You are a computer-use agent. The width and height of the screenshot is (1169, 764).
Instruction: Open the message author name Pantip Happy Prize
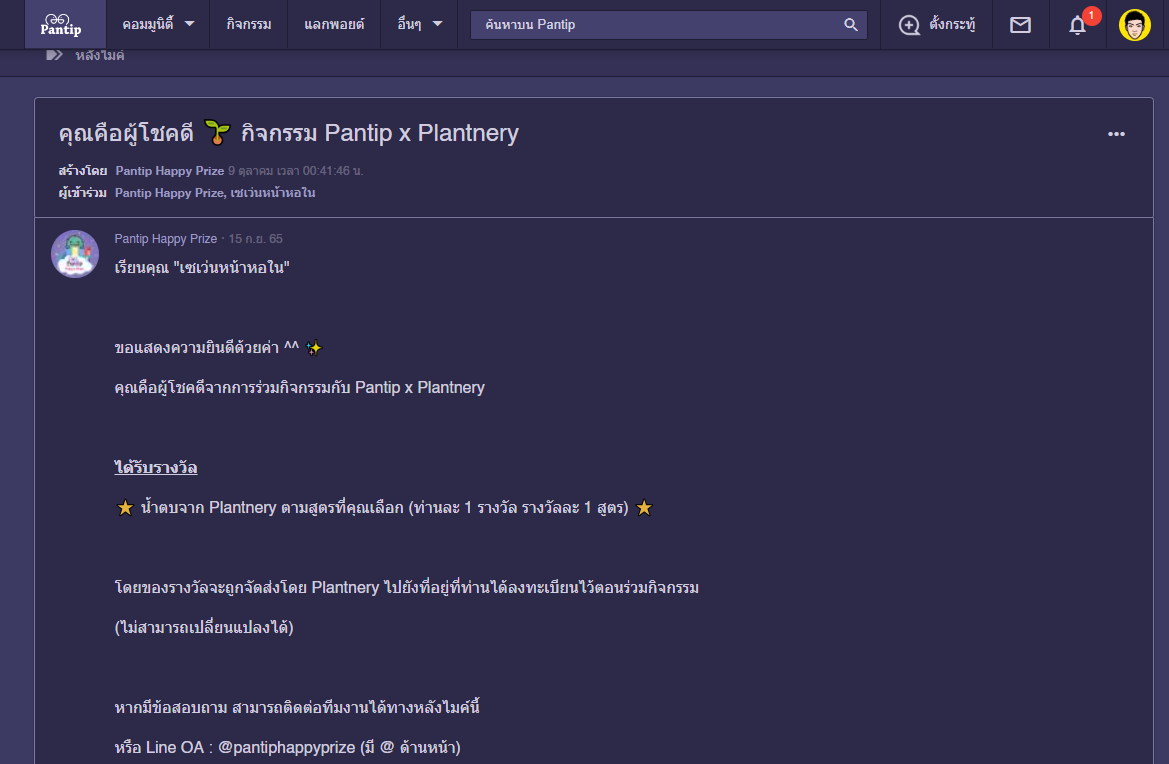pyautogui.click(x=166, y=239)
